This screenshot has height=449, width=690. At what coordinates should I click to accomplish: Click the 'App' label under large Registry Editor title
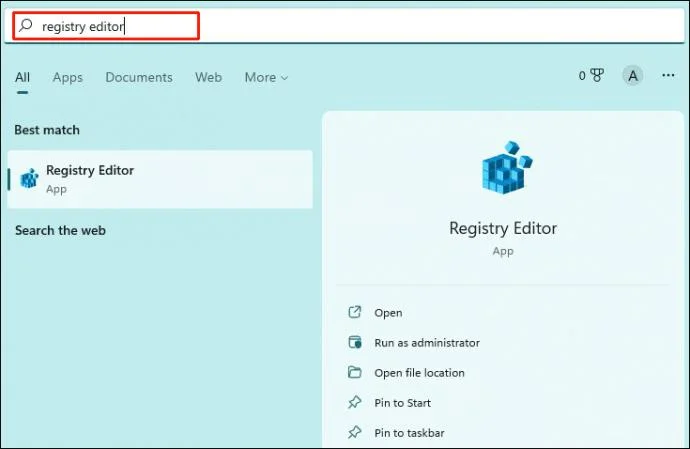pyautogui.click(x=503, y=251)
